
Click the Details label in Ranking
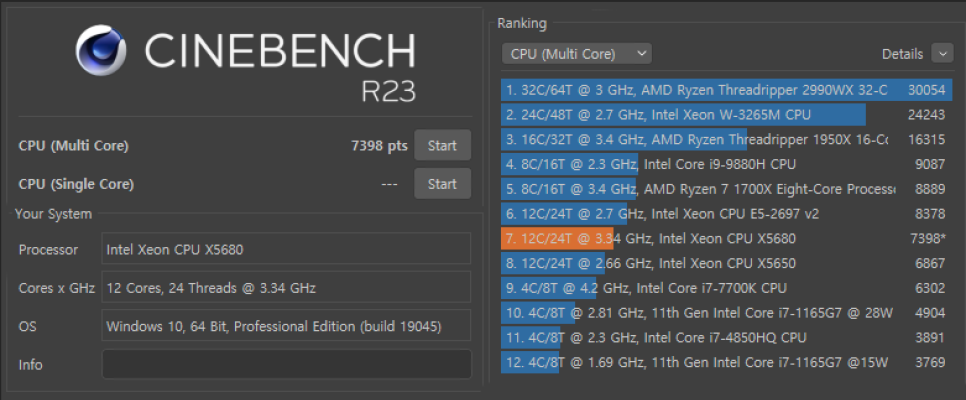[903, 54]
